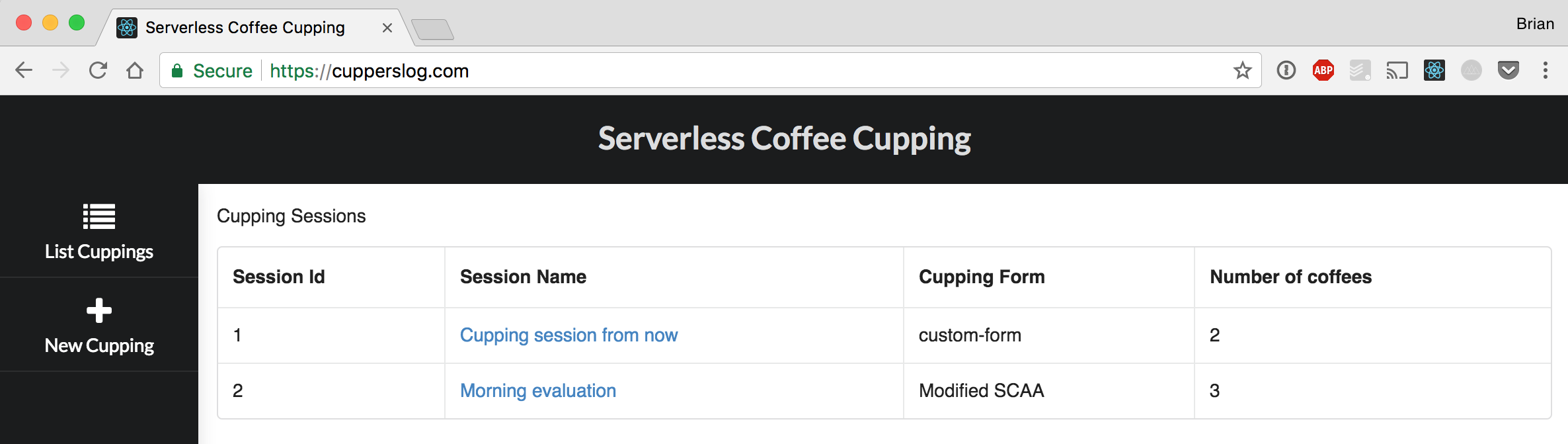This screenshot has width=1568, height=444.
Task: Focus the cupperslog.com address bar
Action: (747, 71)
